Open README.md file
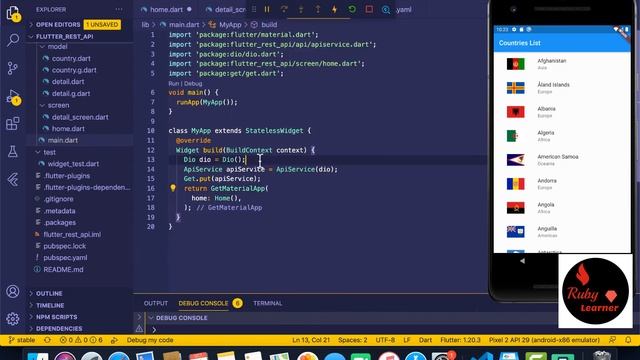Screen dimensions: 640x360 pyautogui.click(x=63, y=269)
